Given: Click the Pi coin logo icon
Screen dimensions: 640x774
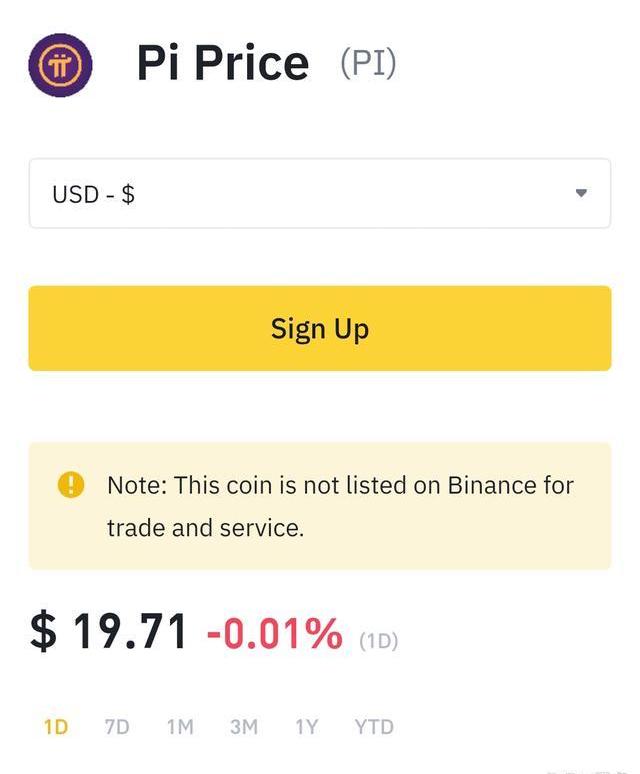Looking at the screenshot, I should [x=59, y=64].
